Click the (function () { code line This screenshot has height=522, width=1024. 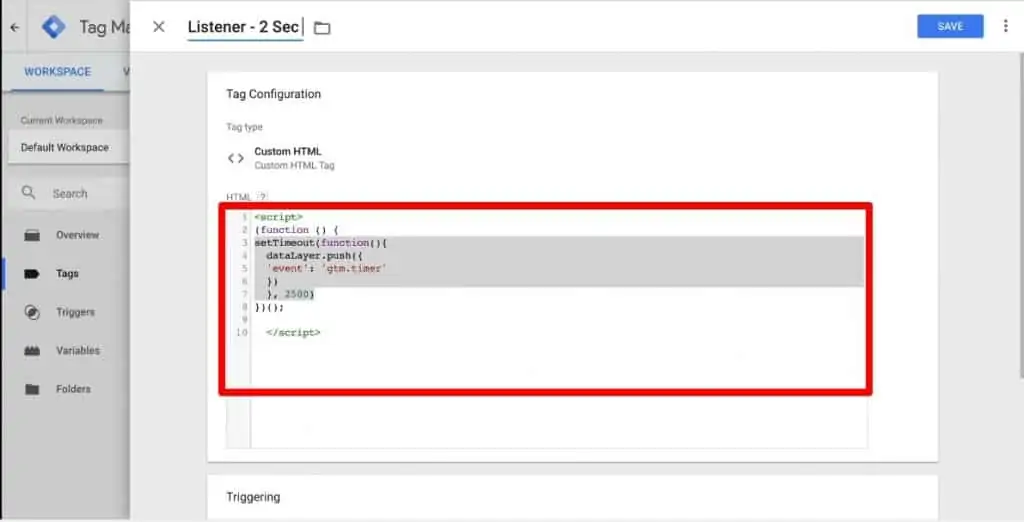(x=296, y=230)
